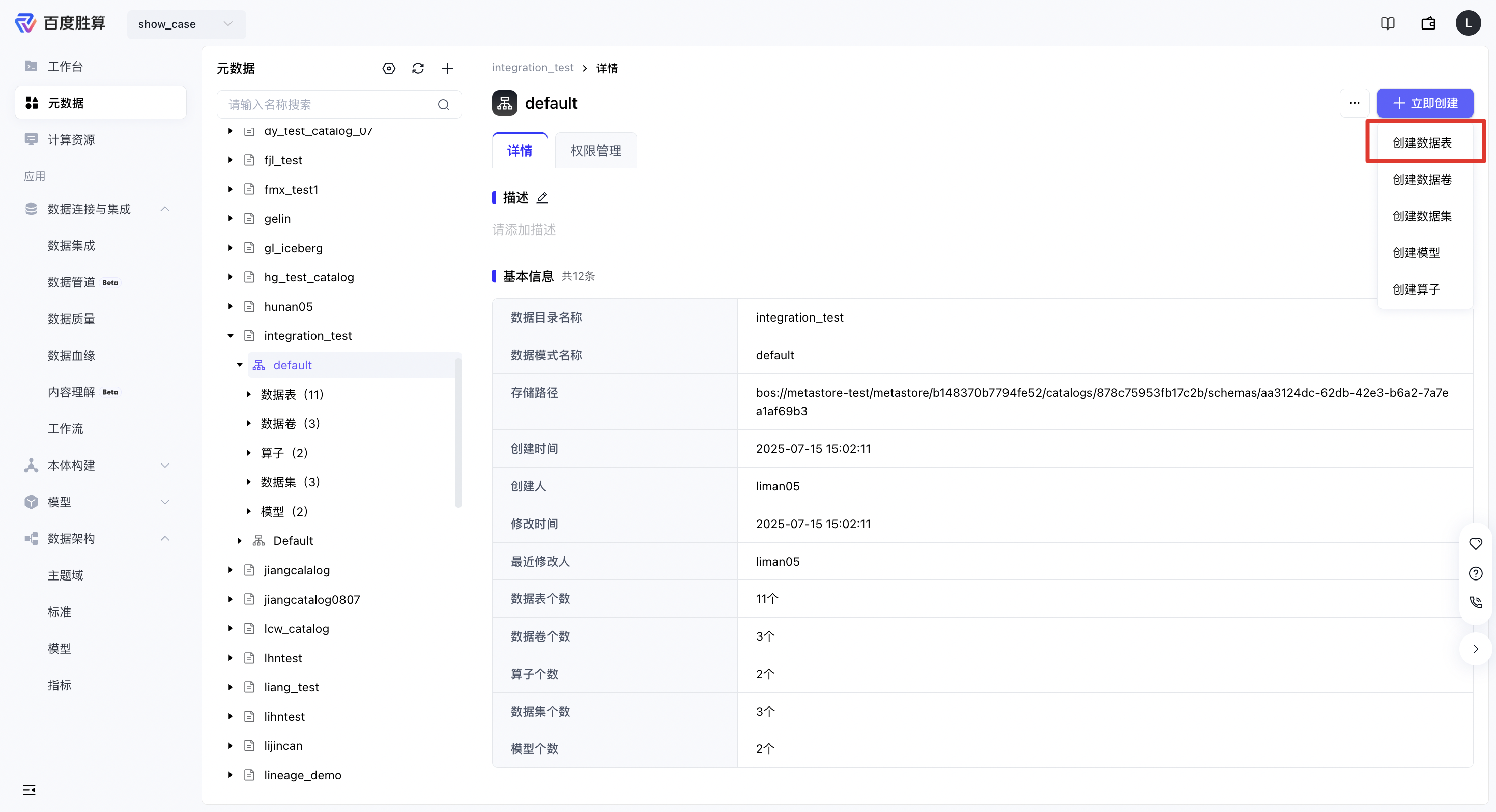Open 数据管道 Beta in sidebar
The height and width of the screenshot is (812, 1496).
click(83, 282)
